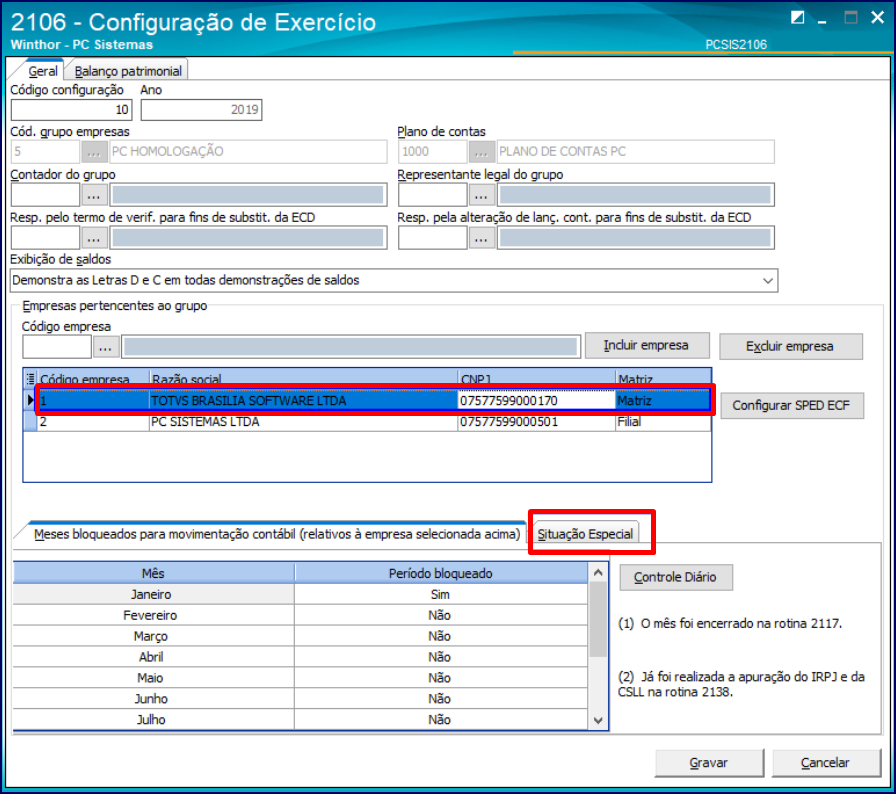
Task: Click the CNPJ column header
Action: pos(536,379)
